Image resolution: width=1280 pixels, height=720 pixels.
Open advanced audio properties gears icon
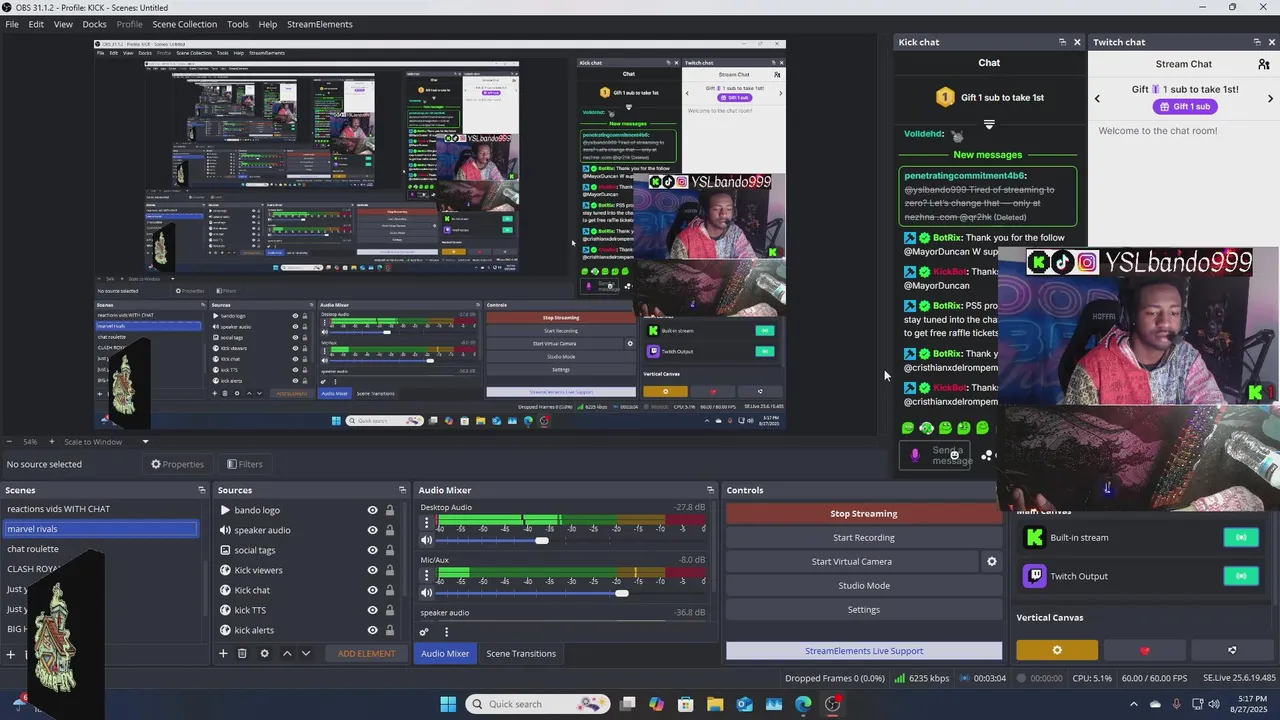point(424,631)
